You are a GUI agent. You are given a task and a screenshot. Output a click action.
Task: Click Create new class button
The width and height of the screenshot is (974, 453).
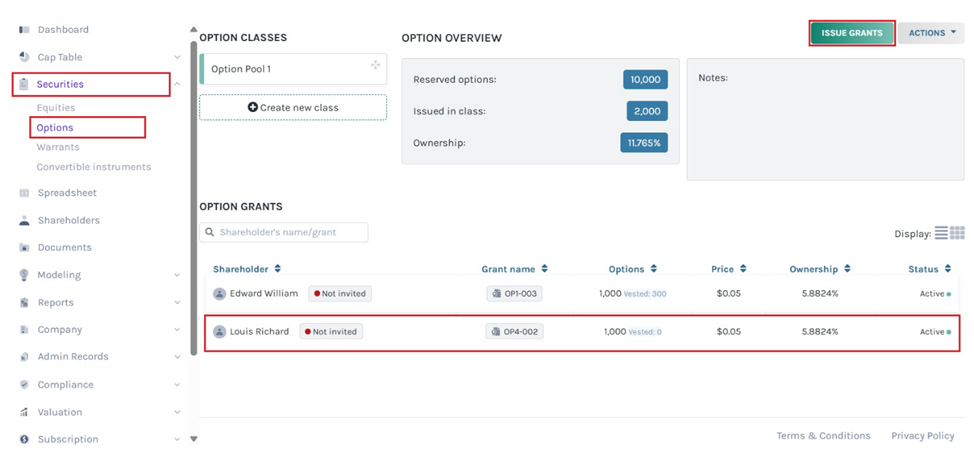coord(293,107)
